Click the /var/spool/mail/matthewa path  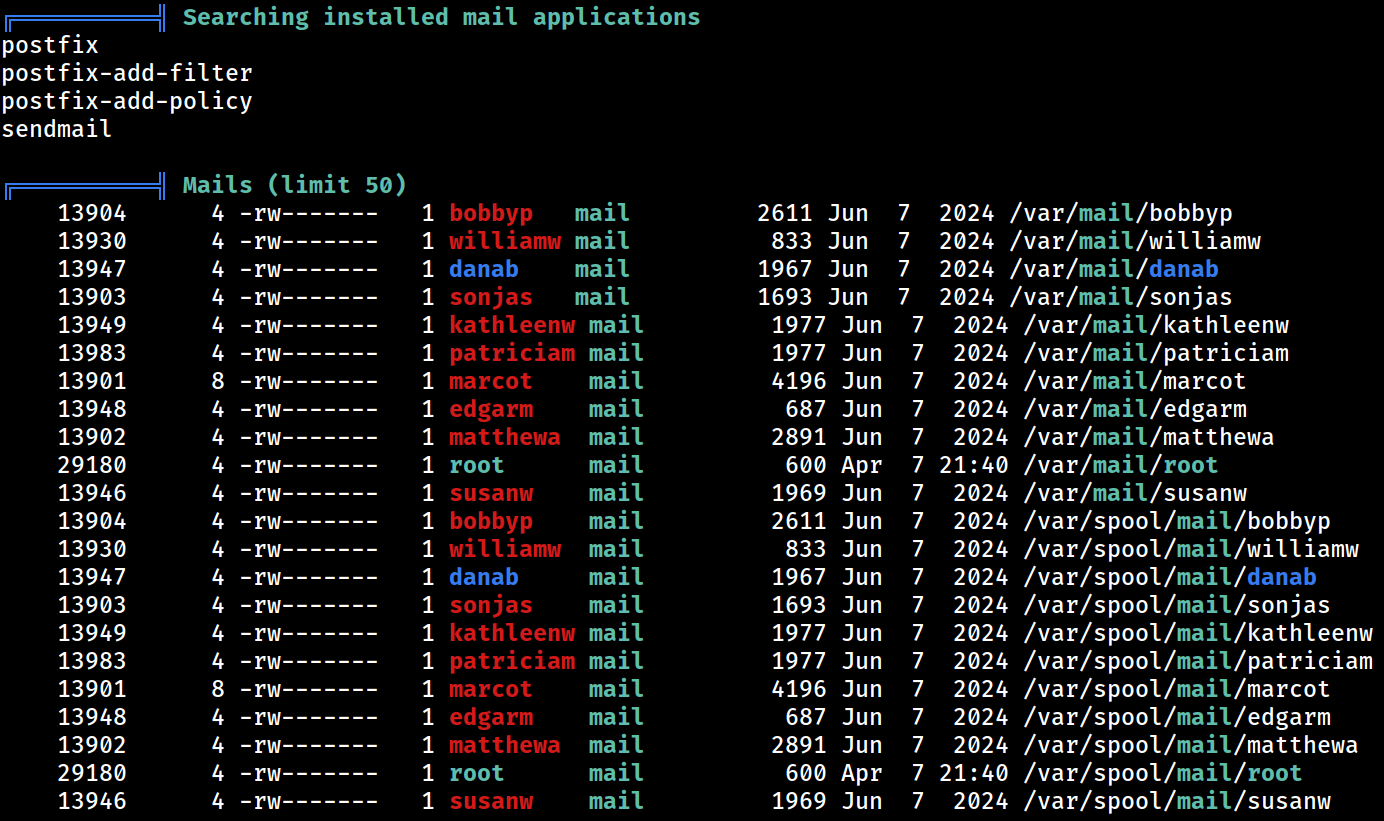[1191, 745]
